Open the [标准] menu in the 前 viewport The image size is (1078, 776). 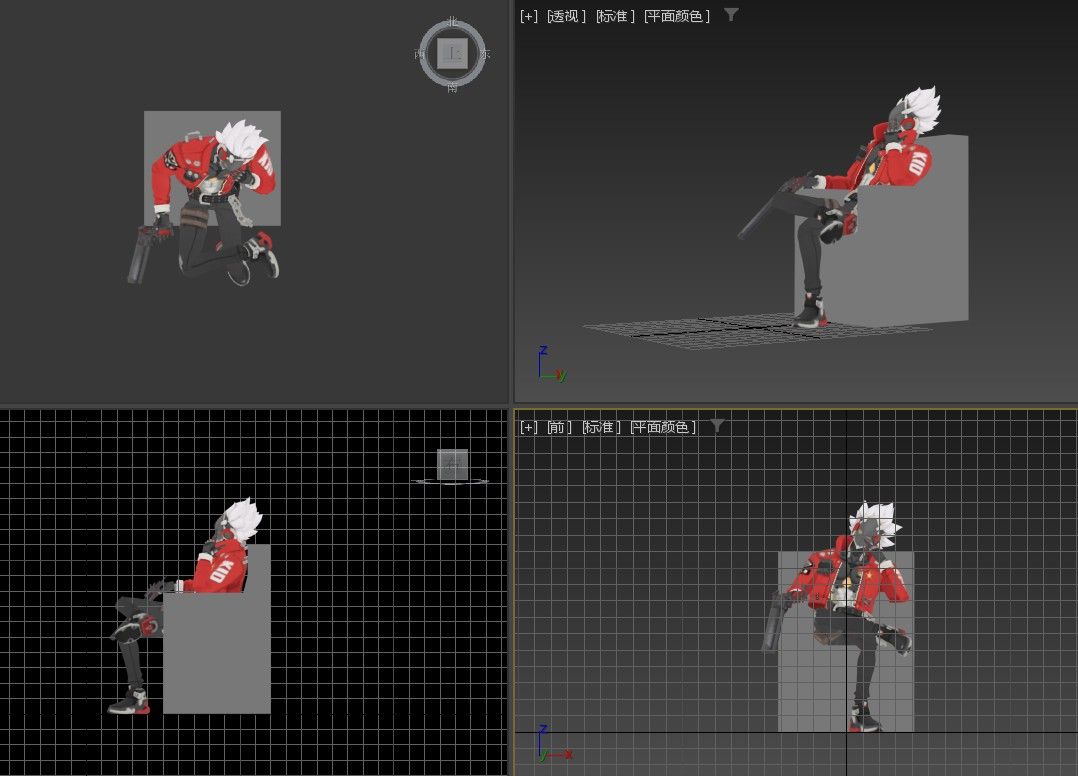click(x=601, y=428)
